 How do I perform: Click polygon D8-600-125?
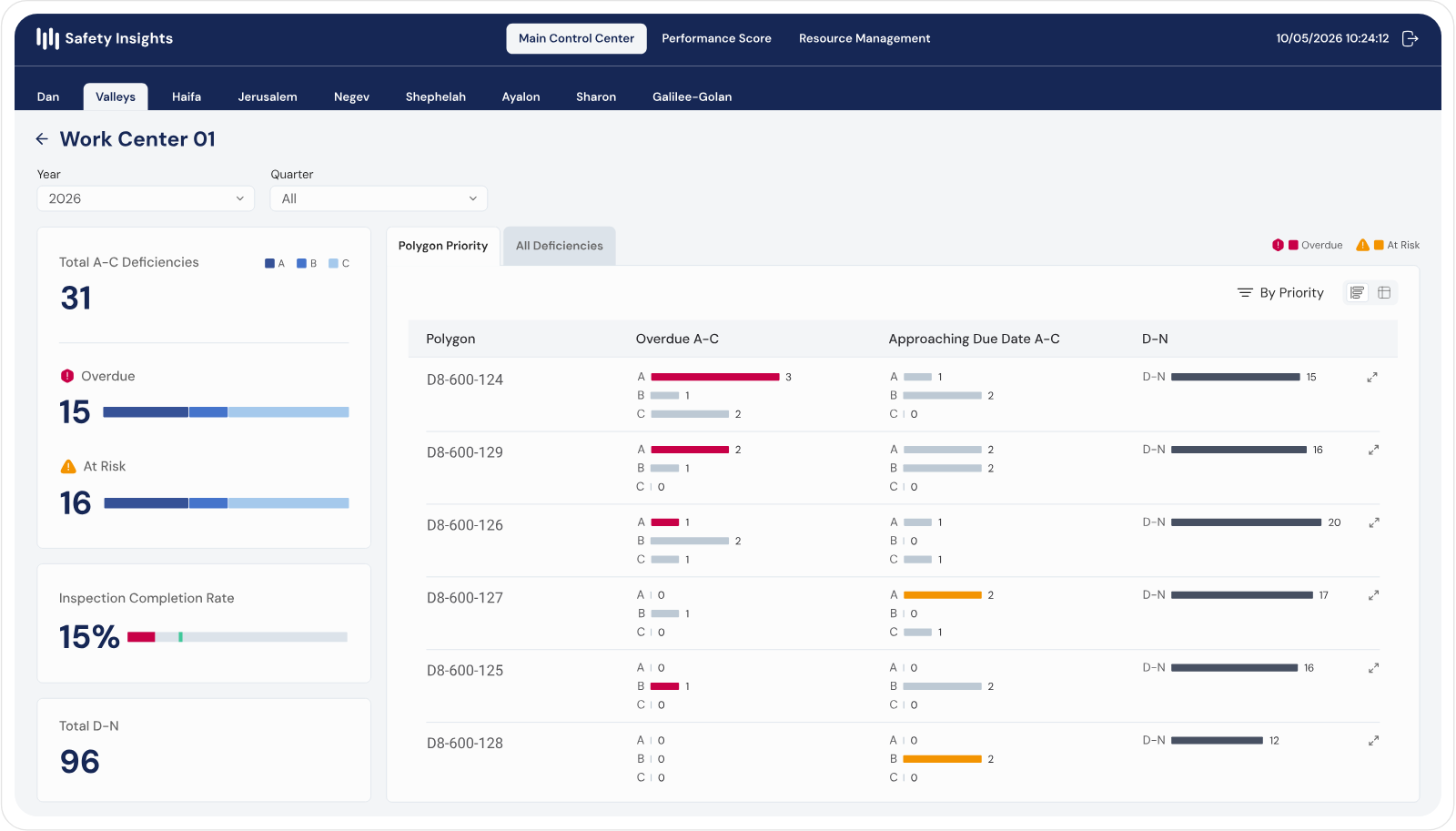pyautogui.click(x=465, y=671)
